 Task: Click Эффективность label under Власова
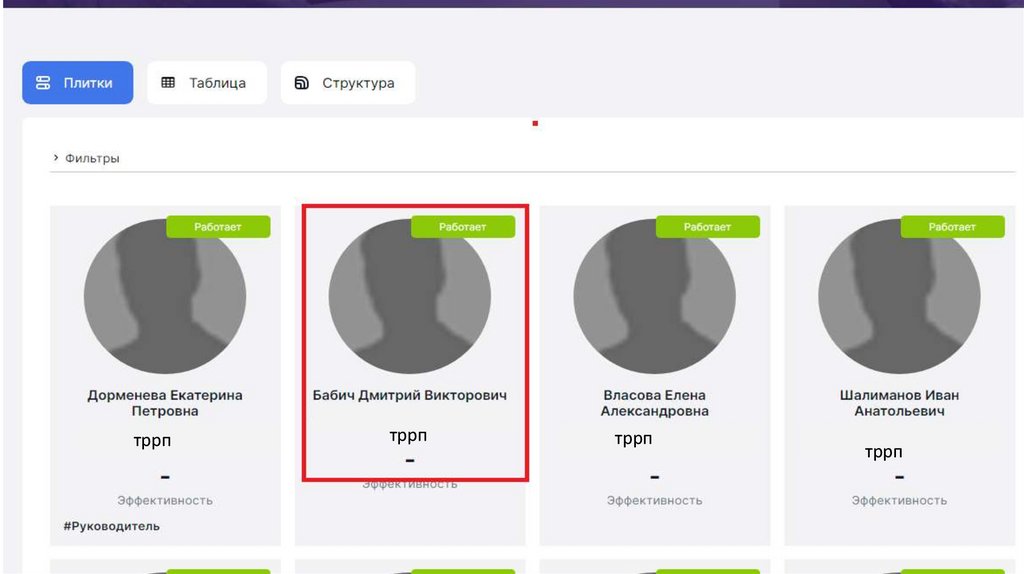tap(654, 500)
